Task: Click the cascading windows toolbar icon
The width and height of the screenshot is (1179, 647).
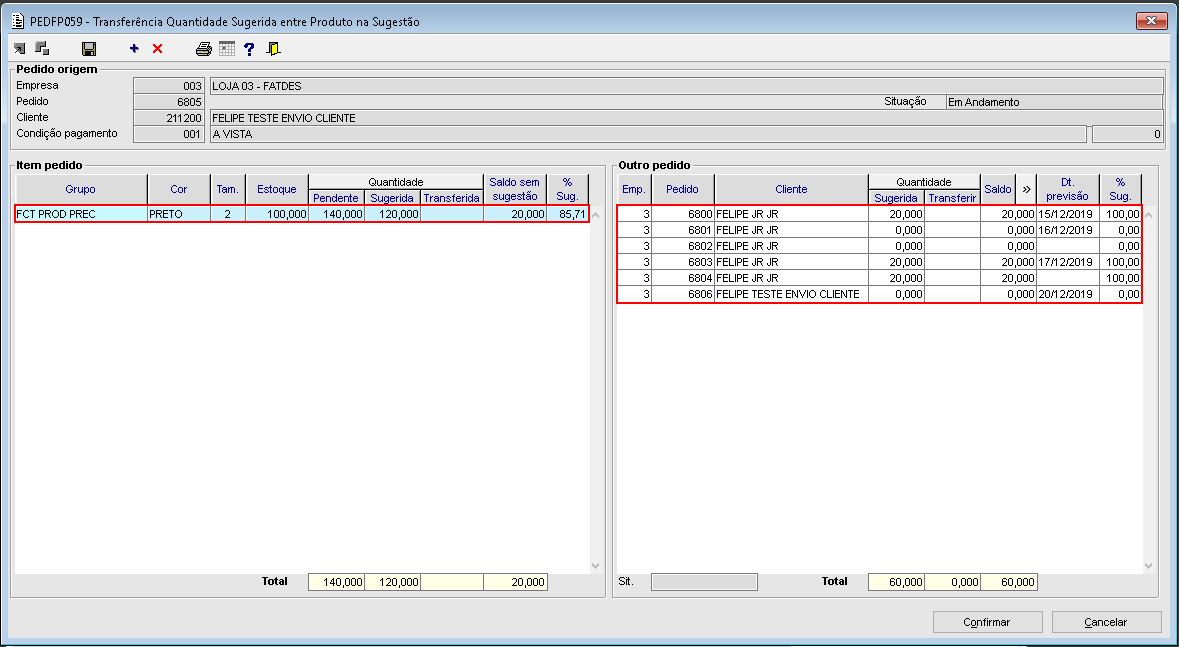Action: click(42, 49)
